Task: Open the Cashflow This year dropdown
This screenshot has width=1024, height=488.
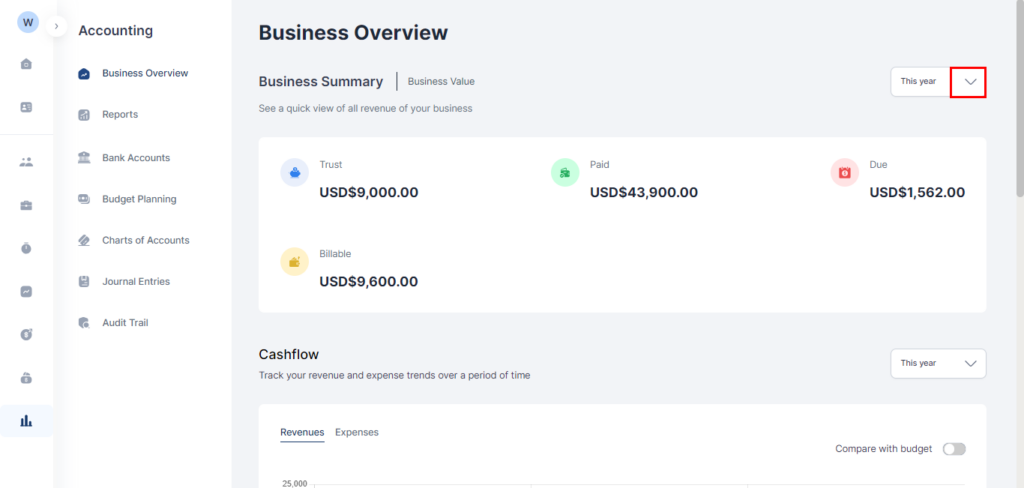Action: [937, 364]
